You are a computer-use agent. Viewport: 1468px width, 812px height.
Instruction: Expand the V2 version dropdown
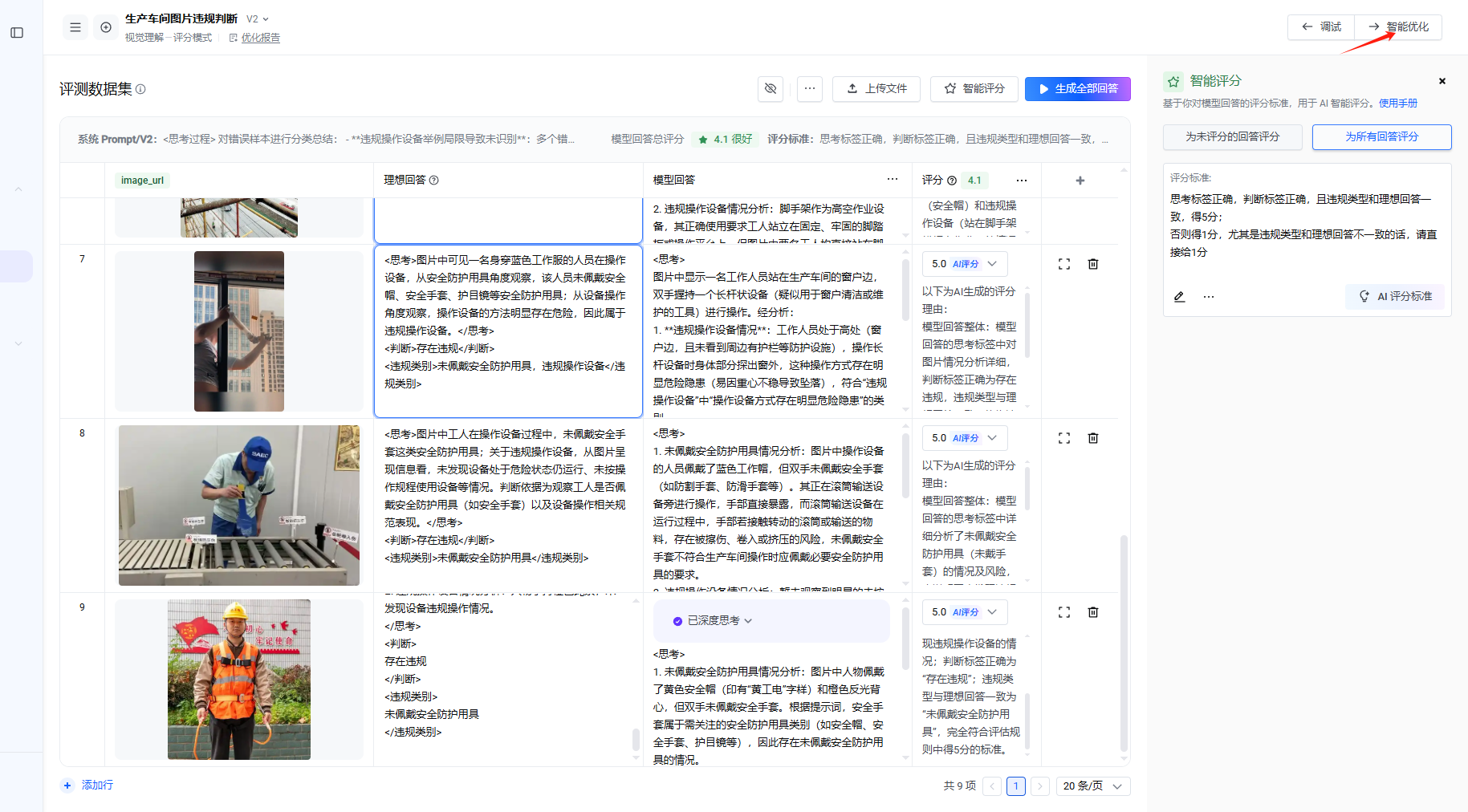[x=258, y=18]
